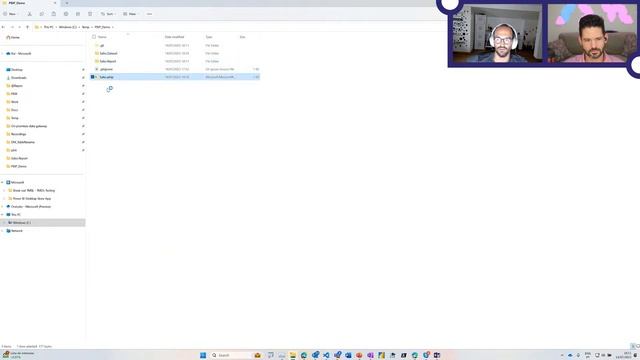
Task: Click PBIP_Demo in the address breadcrumb
Action: pos(102,27)
